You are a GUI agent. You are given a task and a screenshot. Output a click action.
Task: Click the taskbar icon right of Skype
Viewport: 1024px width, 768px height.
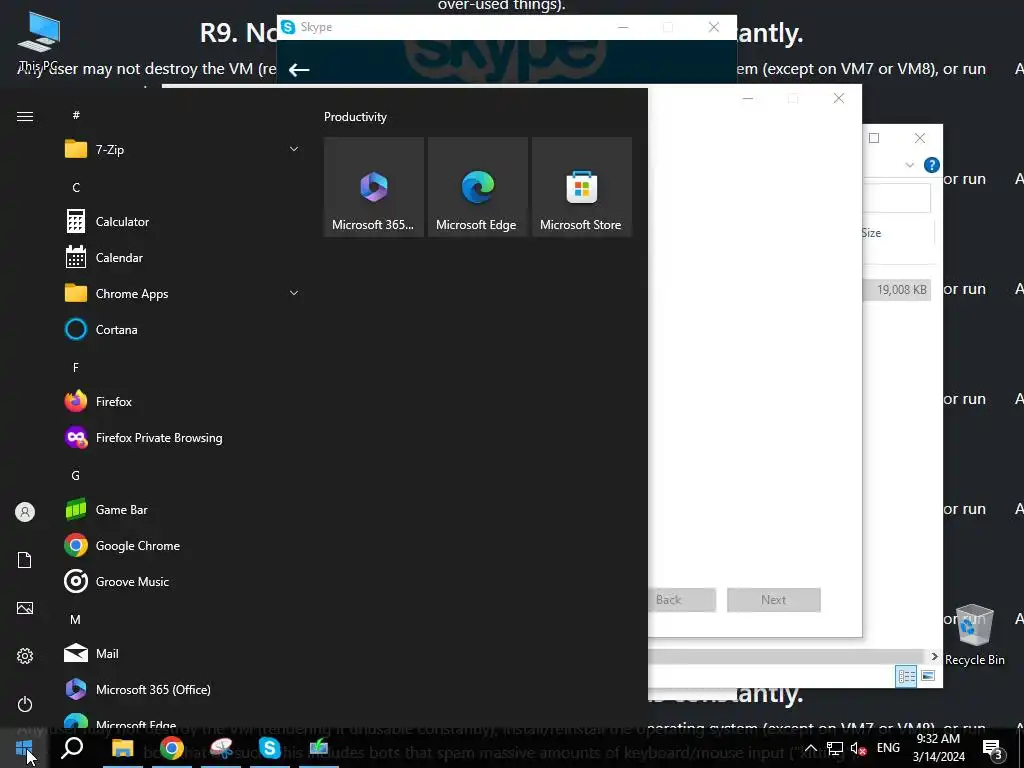[x=319, y=748]
